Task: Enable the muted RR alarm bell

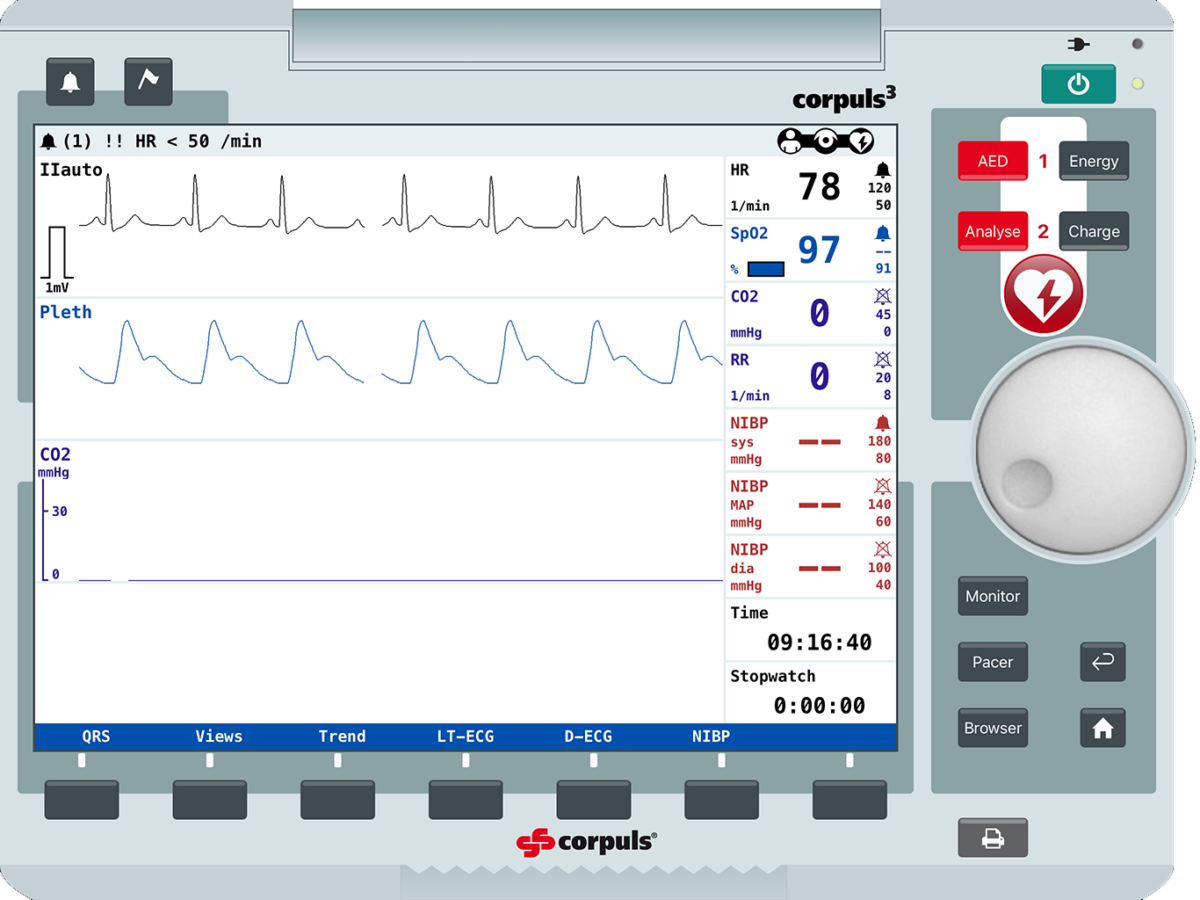Action: click(882, 360)
